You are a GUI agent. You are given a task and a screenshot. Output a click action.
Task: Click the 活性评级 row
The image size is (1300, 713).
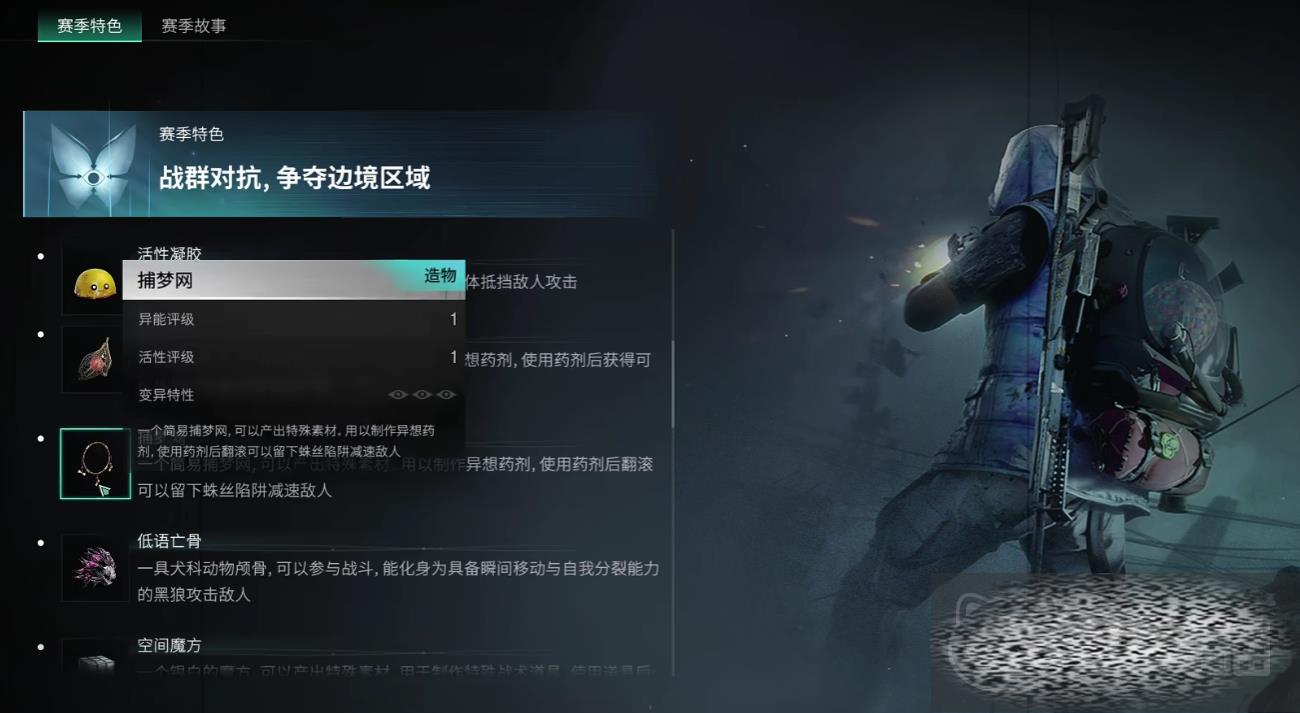[294, 357]
